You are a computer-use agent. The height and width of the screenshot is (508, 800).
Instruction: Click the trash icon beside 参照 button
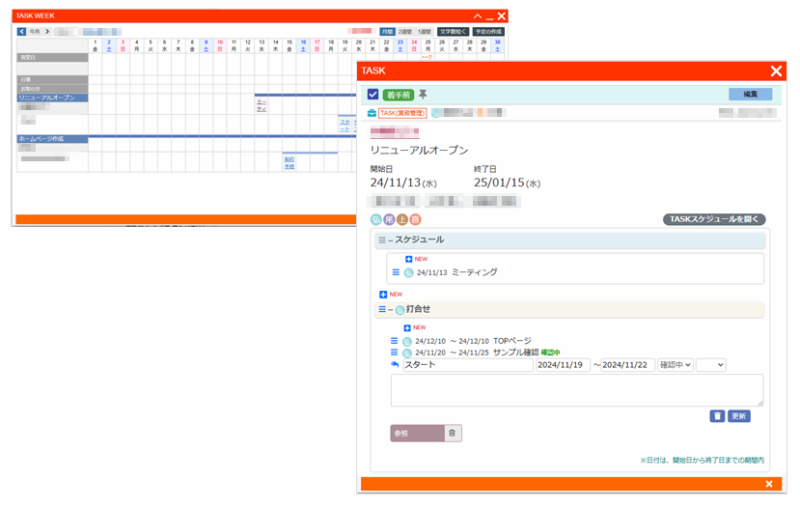451,433
